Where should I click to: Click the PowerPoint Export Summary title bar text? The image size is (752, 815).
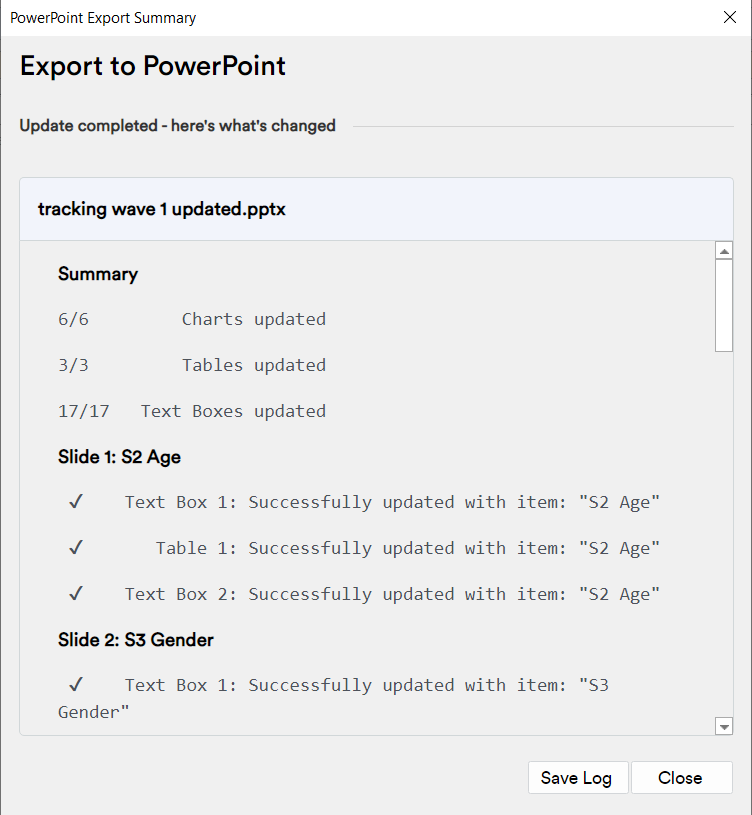click(x=103, y=17)
